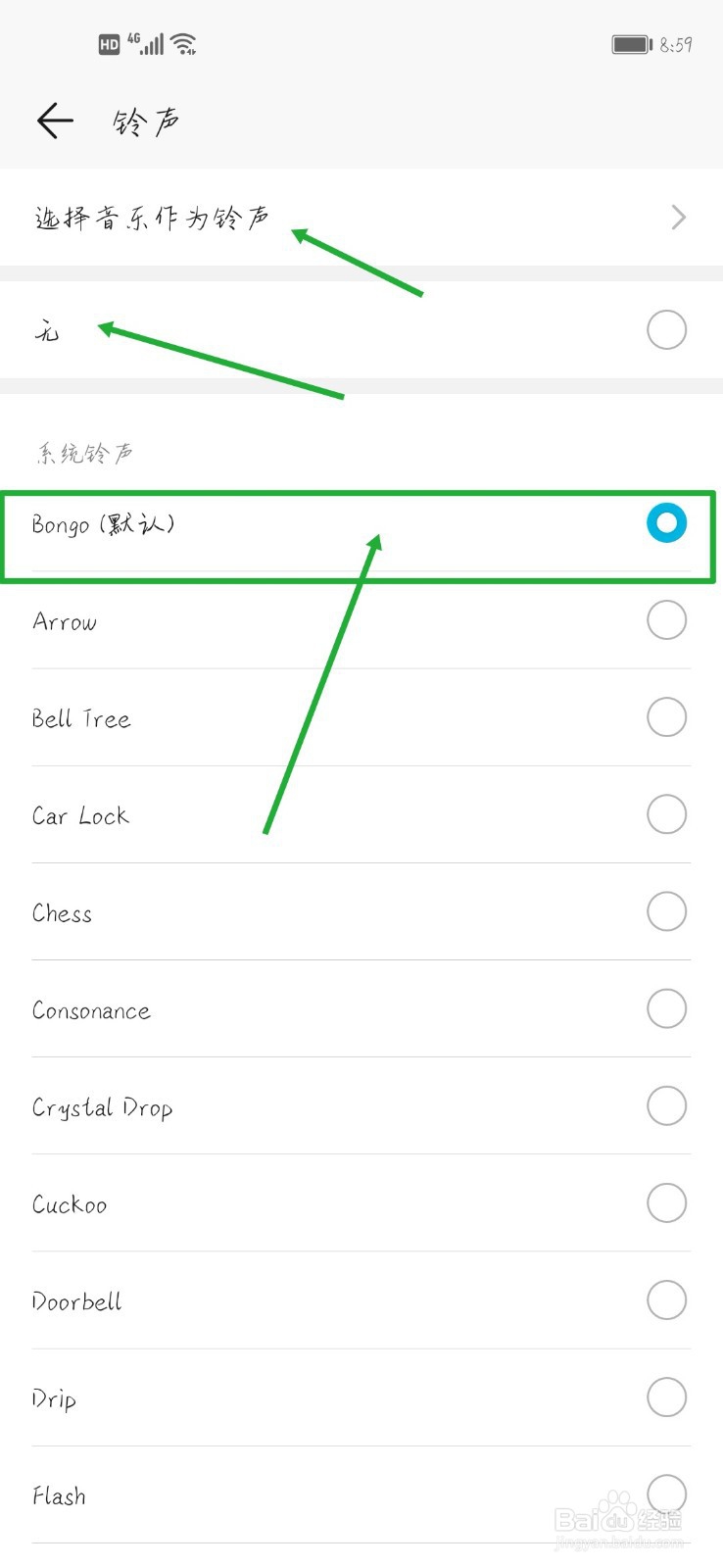
Task: Tap the Crystal Drop ringtone label
Action: 102,1107
